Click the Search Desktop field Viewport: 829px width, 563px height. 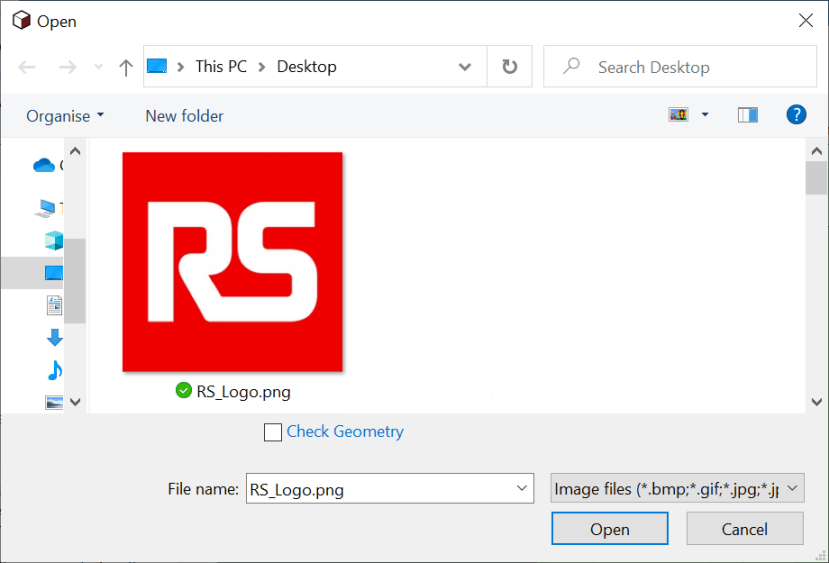[x=680, y=67]
